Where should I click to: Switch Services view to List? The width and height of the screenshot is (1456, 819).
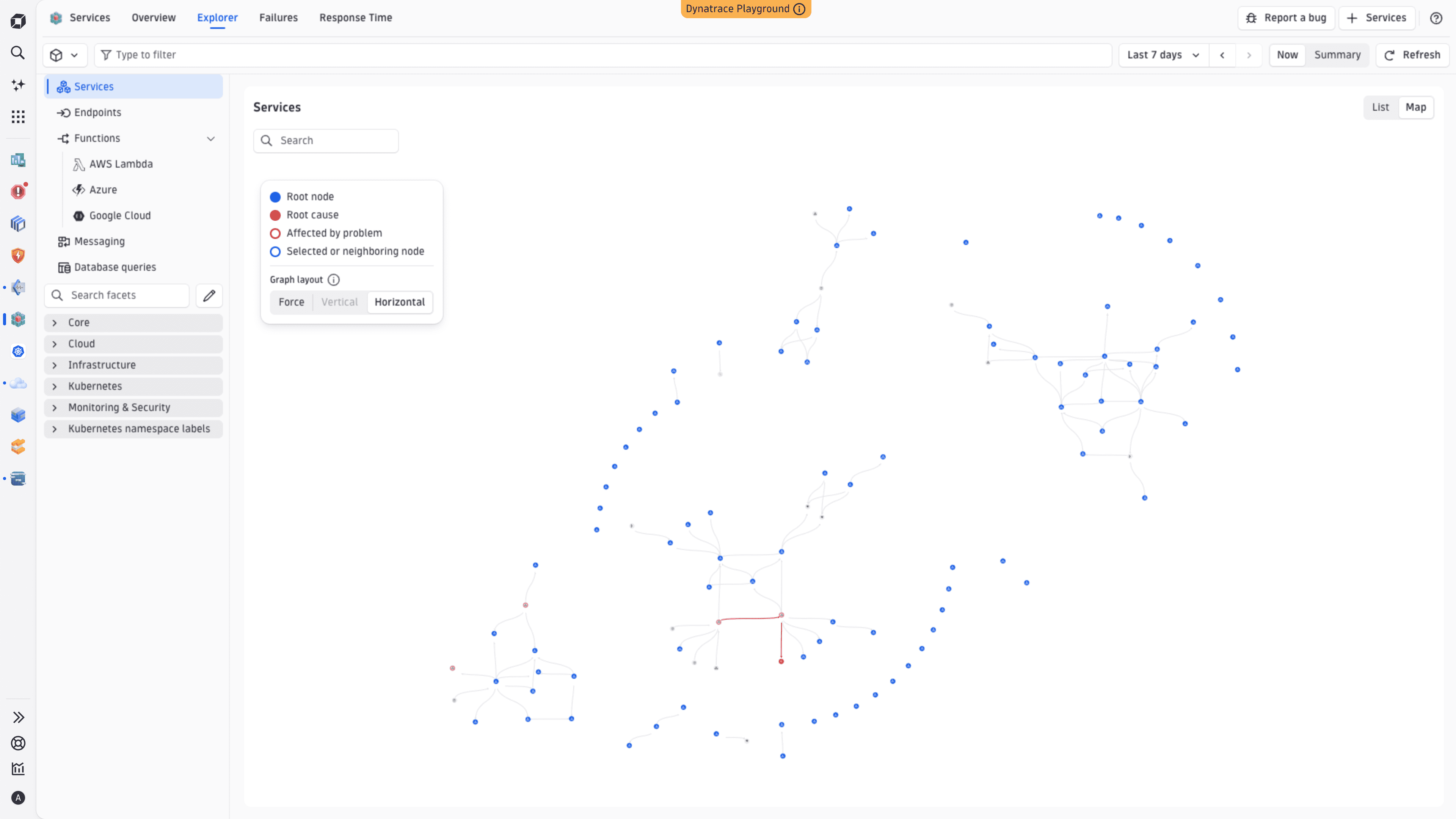click(1380, 107)
